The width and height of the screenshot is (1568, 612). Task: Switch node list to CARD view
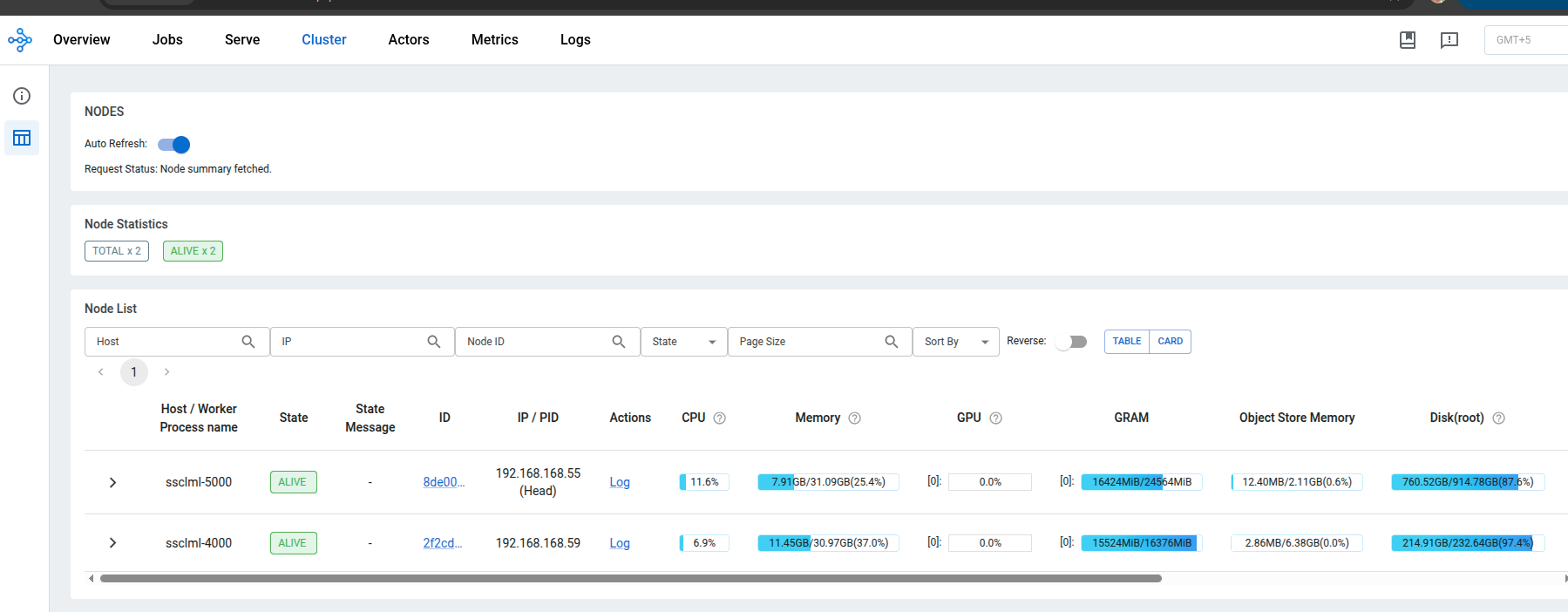point(1170,342)
